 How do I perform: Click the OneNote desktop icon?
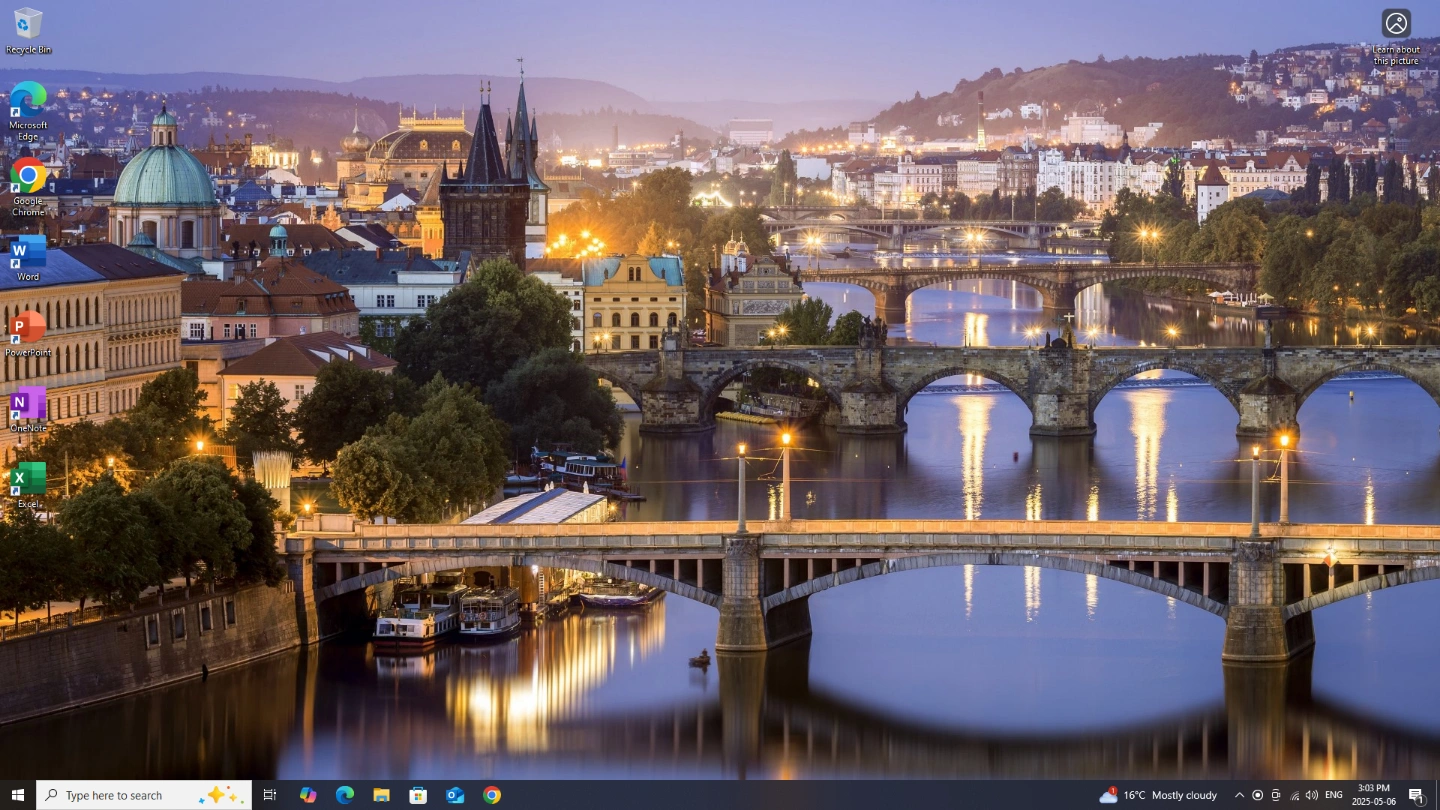pyautogui.click(x=28, y=409)
